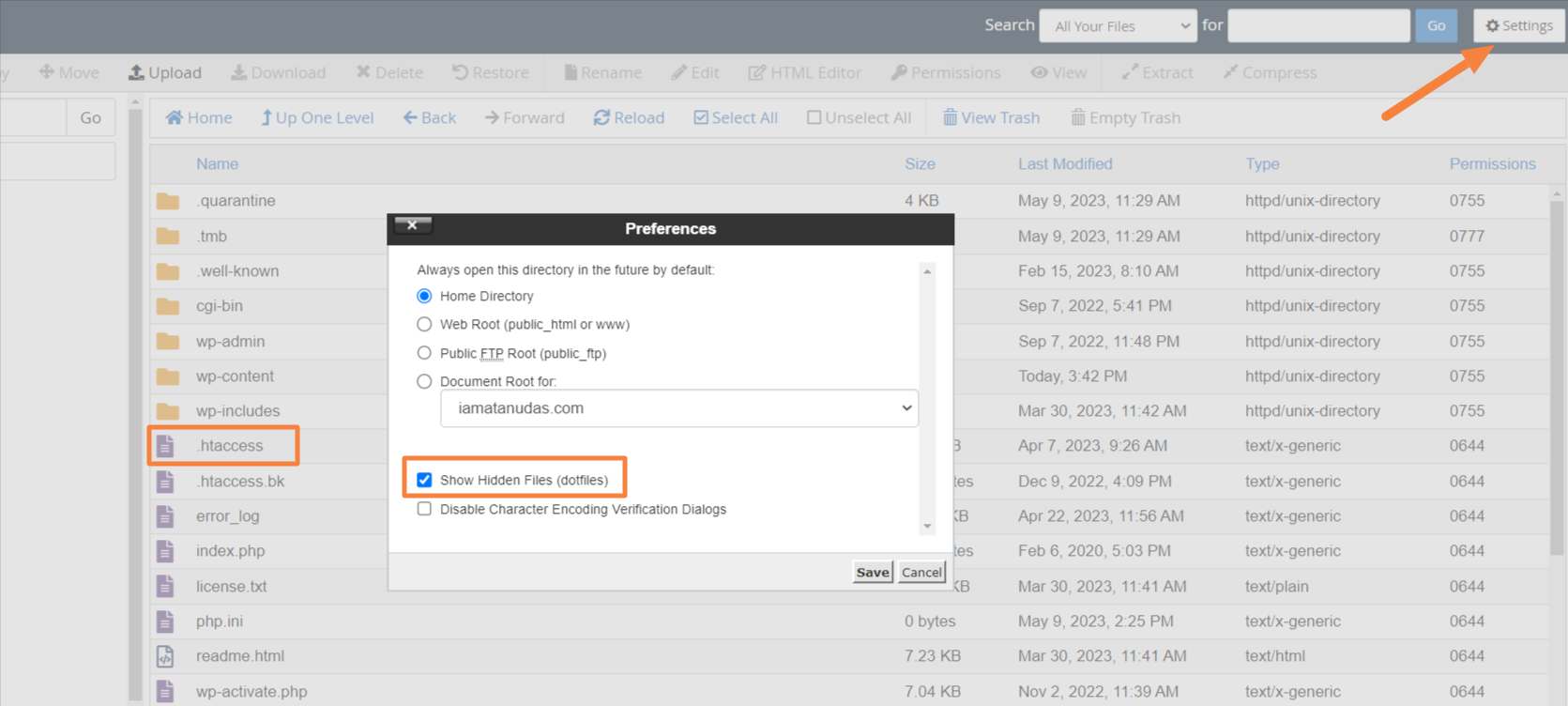Click the Rename toolbar item
Screen dimensions: 1568x706
pyautogui.click(x=602, y=72)
